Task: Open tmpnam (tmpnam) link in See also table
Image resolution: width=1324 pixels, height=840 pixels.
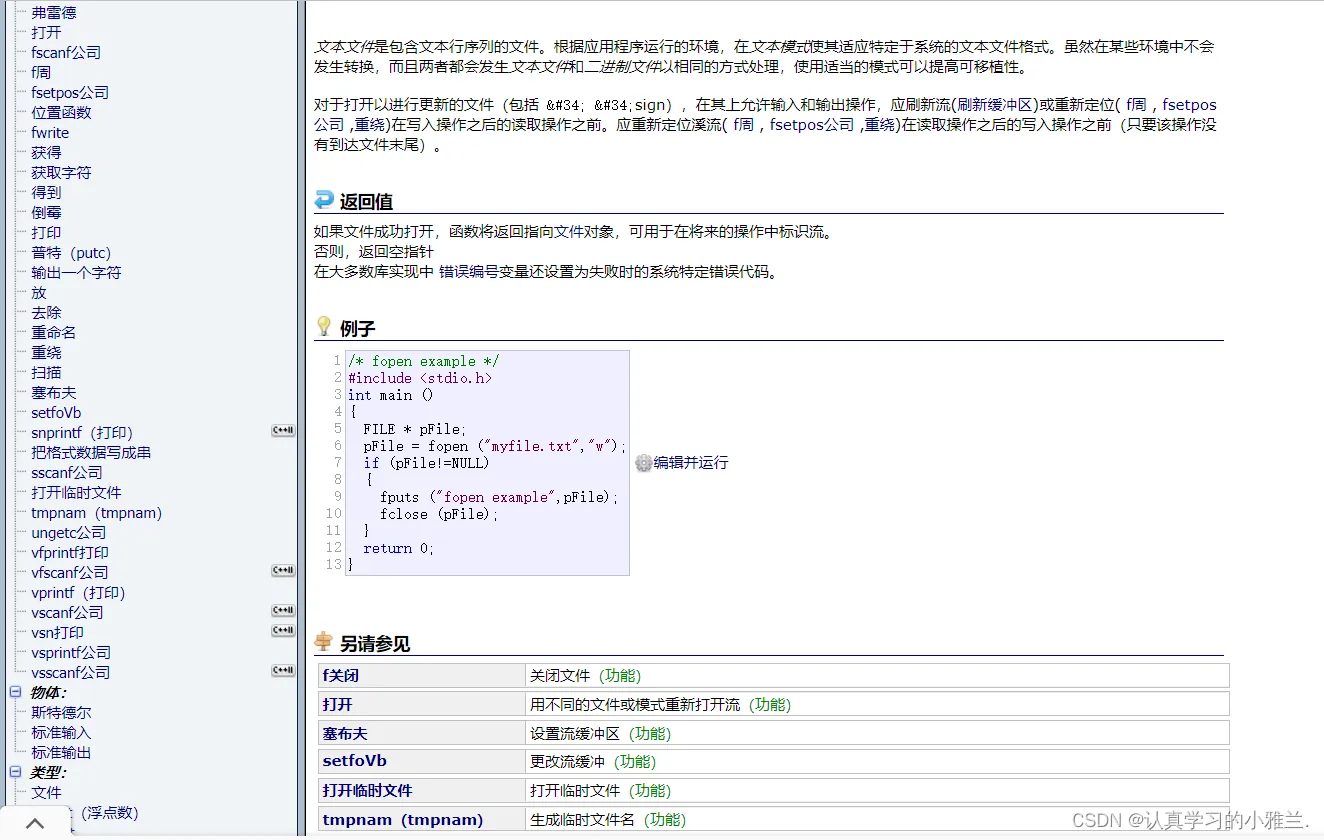Action: tap(402, 820)
